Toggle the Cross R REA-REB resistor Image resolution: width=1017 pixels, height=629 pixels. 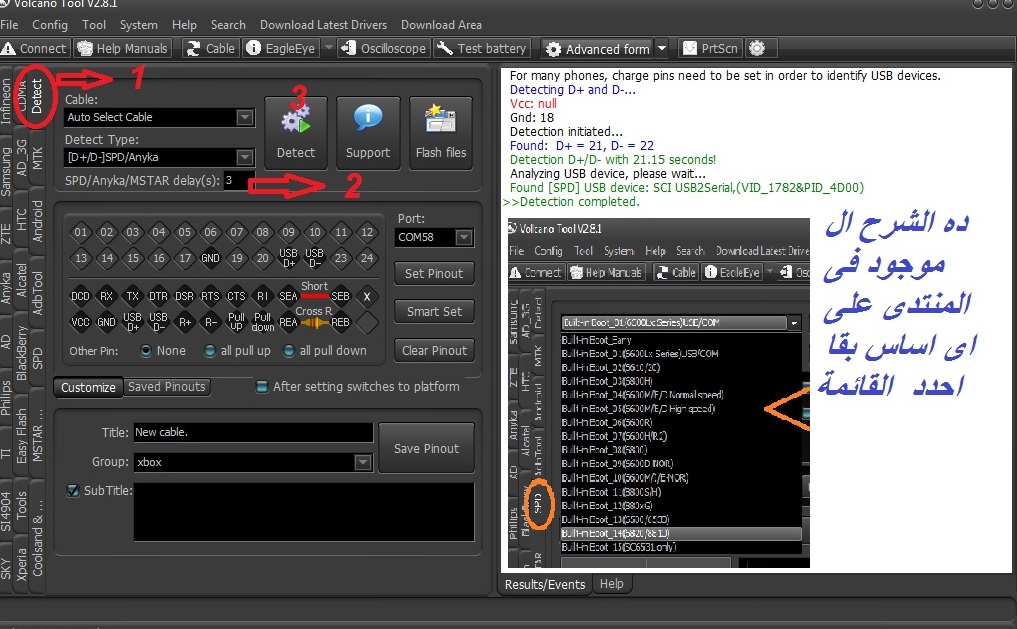(x=315, y=322)
